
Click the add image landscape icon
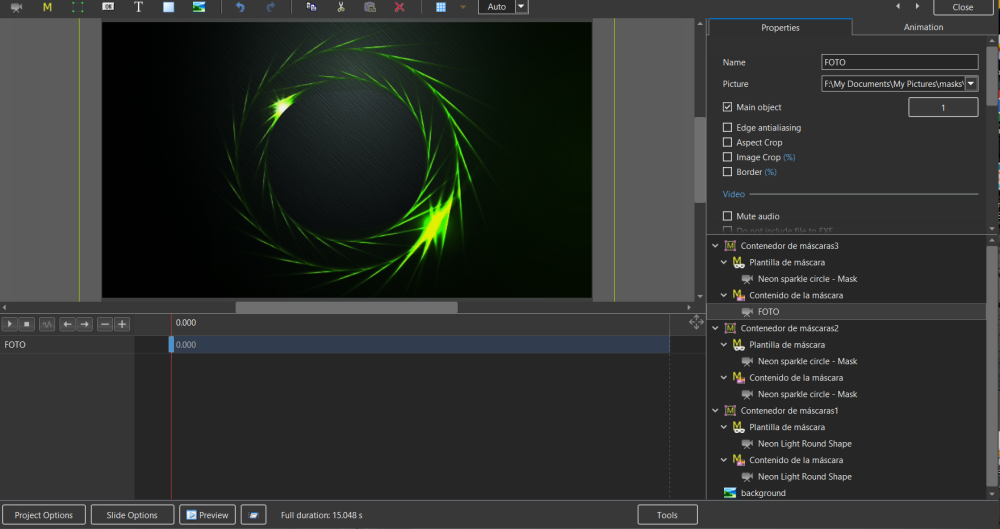(x=199, y=7)
